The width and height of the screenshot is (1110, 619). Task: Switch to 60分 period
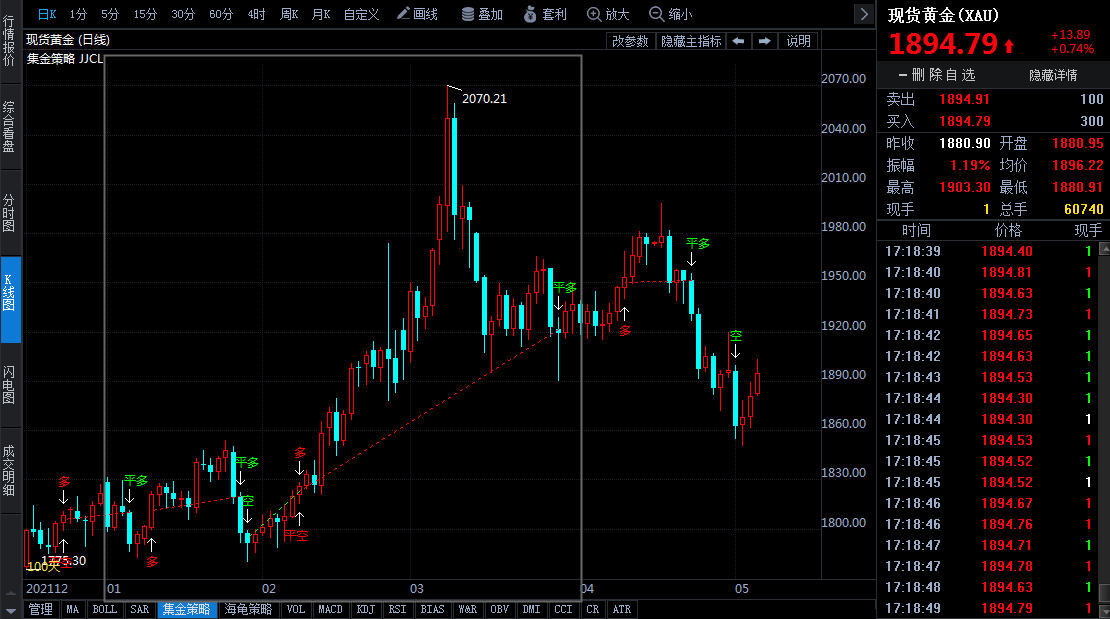pyautogui.click(x=221, y=14)
